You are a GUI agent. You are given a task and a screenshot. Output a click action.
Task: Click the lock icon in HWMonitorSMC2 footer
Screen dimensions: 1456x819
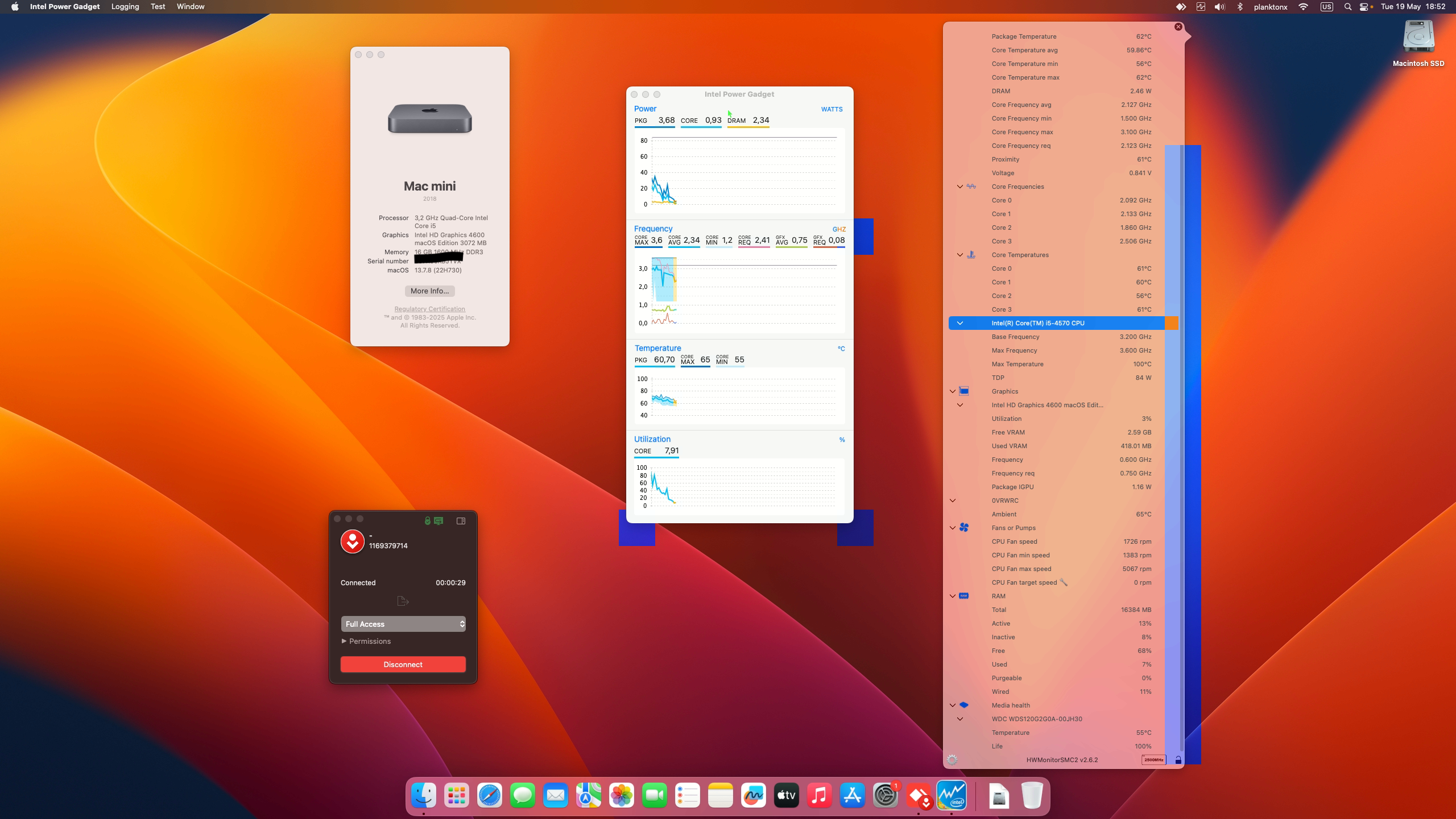click(1178, 760)
